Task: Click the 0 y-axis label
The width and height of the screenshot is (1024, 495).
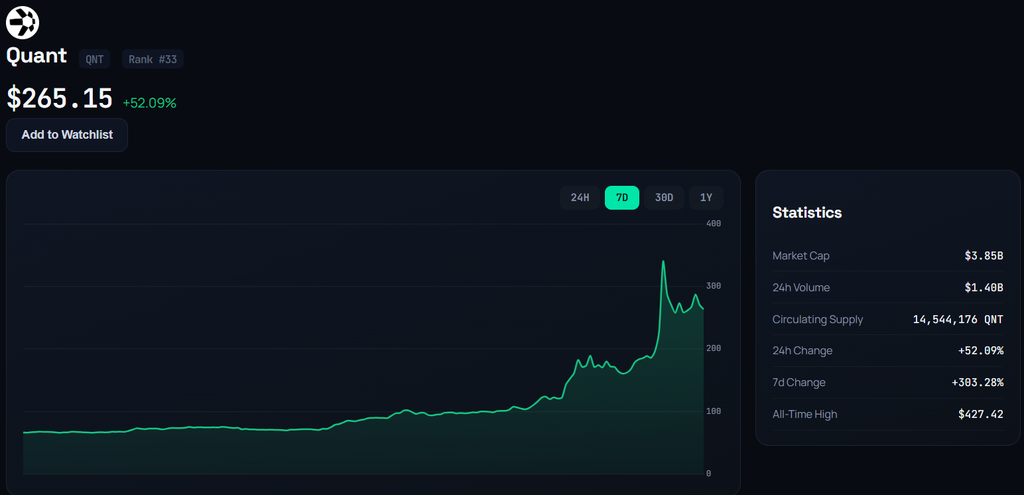Action: click(x=709, y=473)
